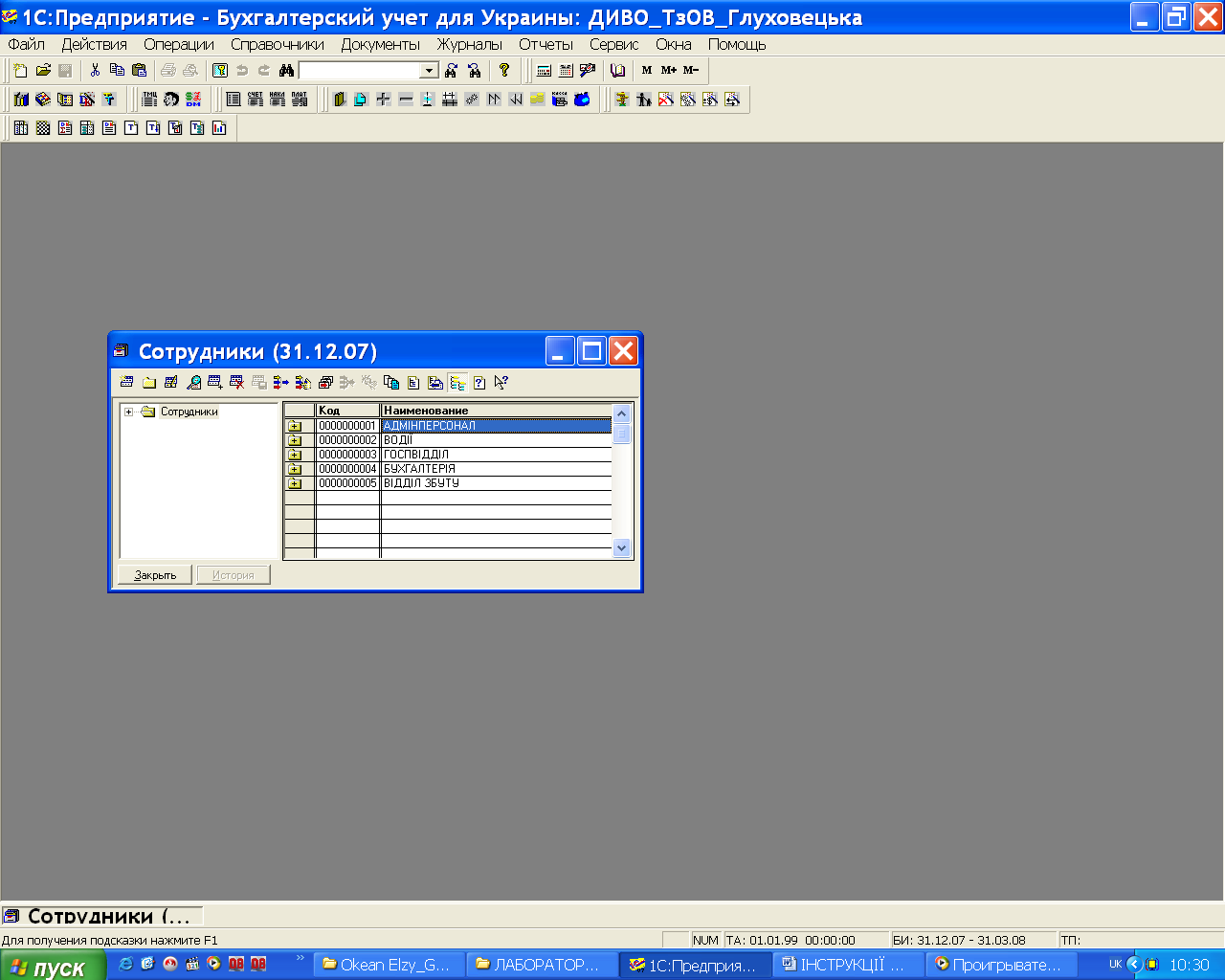Expand the АДМІНПЕРСОНАЛ group folder icon
The image size is (1225, 980).
[x=295, y=426]
